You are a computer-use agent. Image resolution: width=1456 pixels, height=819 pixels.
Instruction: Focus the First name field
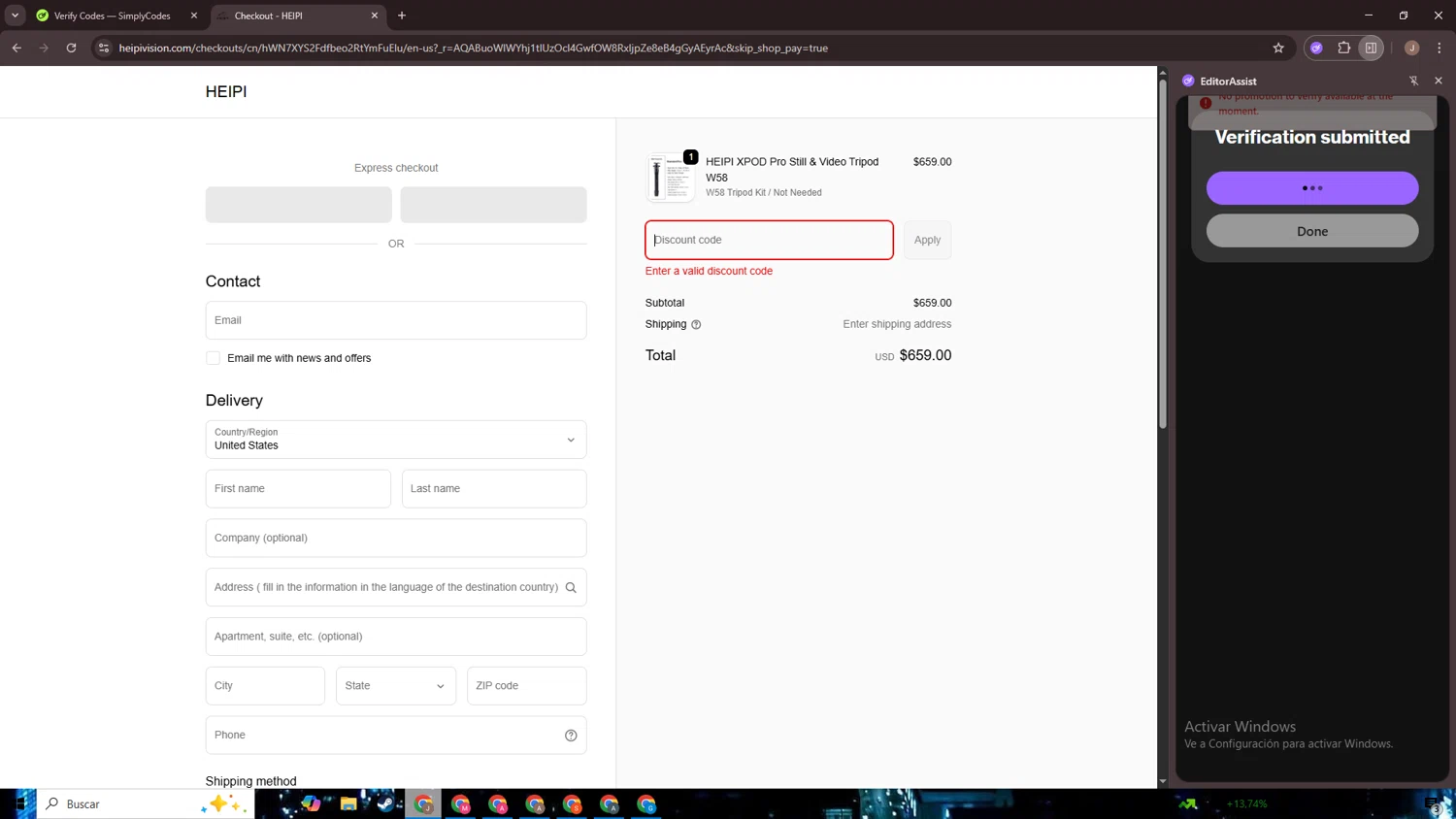(298, 489)
